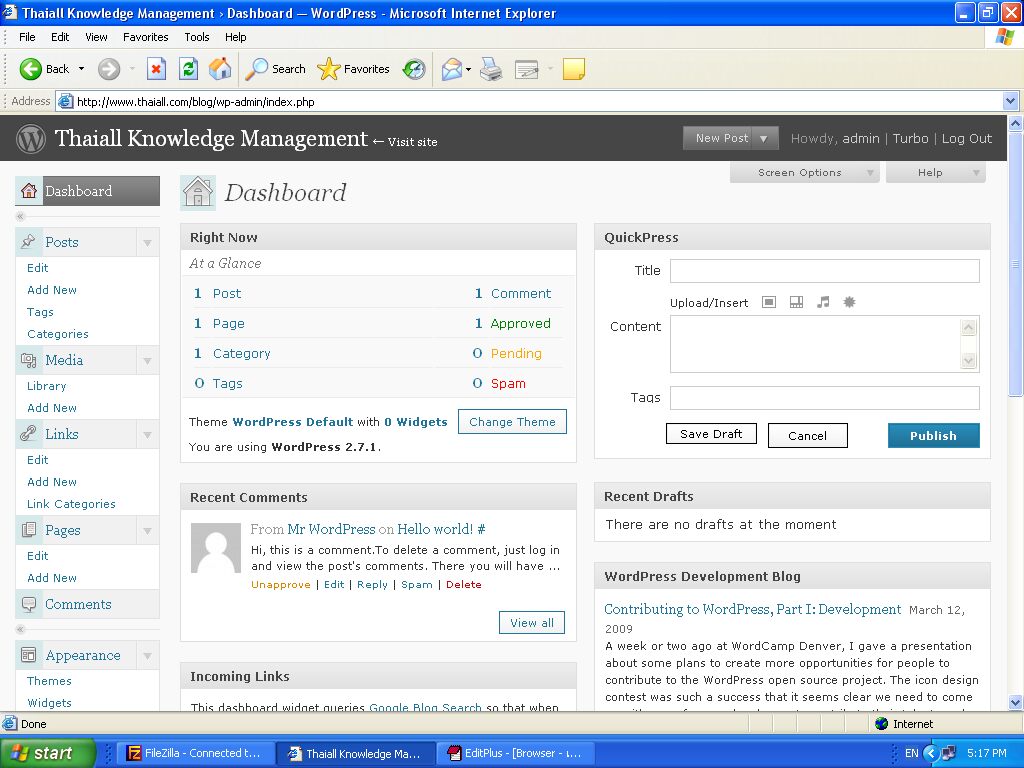
Task: Click the add media starburst icon
Action: pyautogui.click(x=849, y=302)
